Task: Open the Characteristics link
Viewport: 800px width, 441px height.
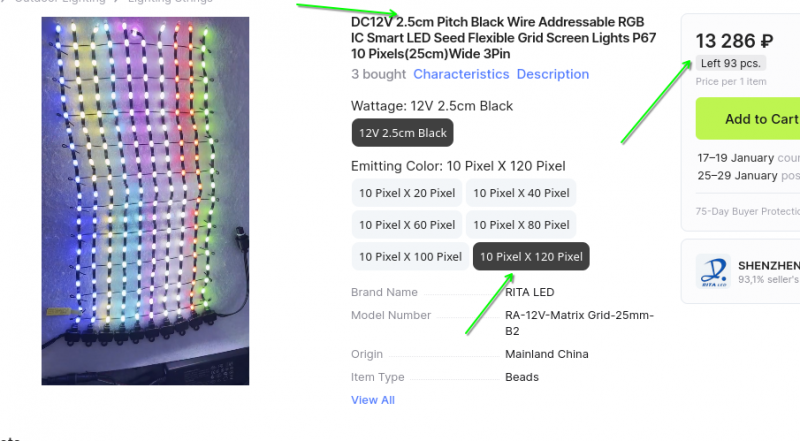Action: point(461,74)
